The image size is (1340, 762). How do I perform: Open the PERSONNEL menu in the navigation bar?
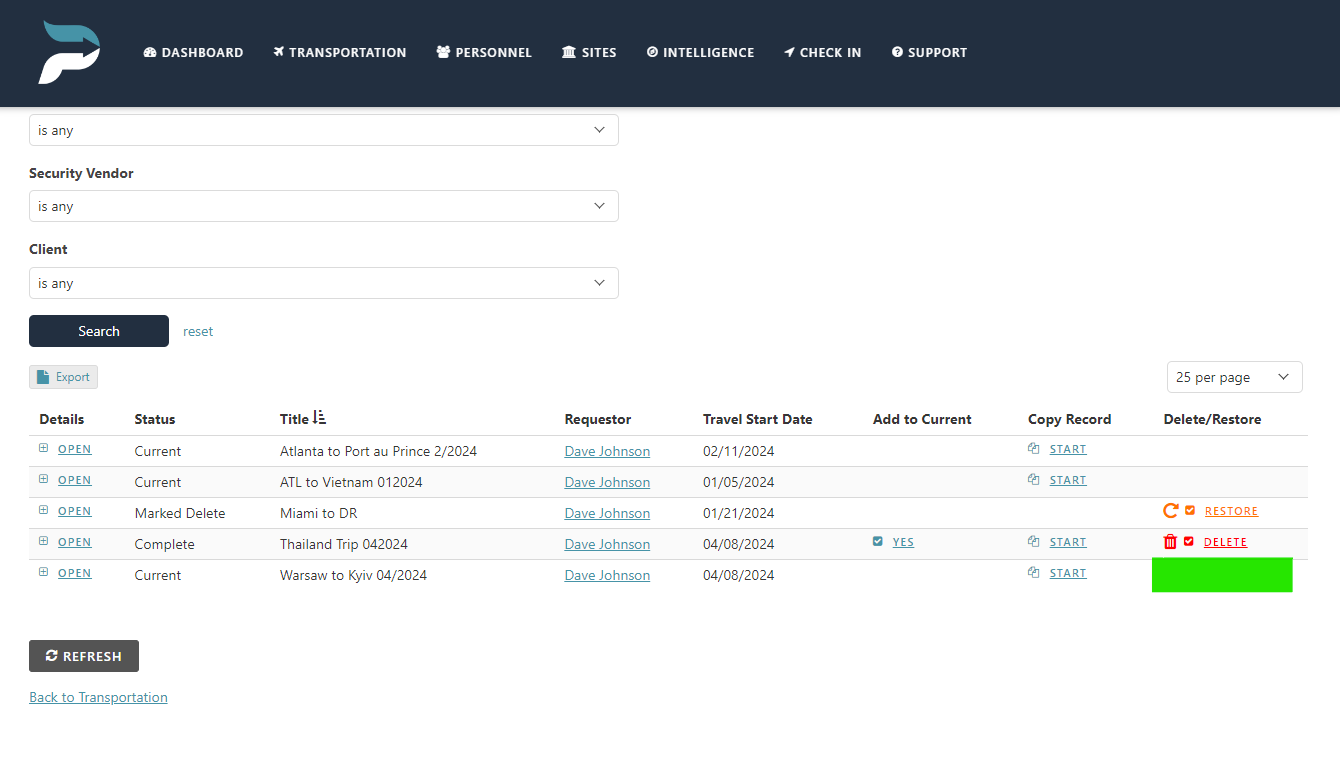(x=484, y=52)
